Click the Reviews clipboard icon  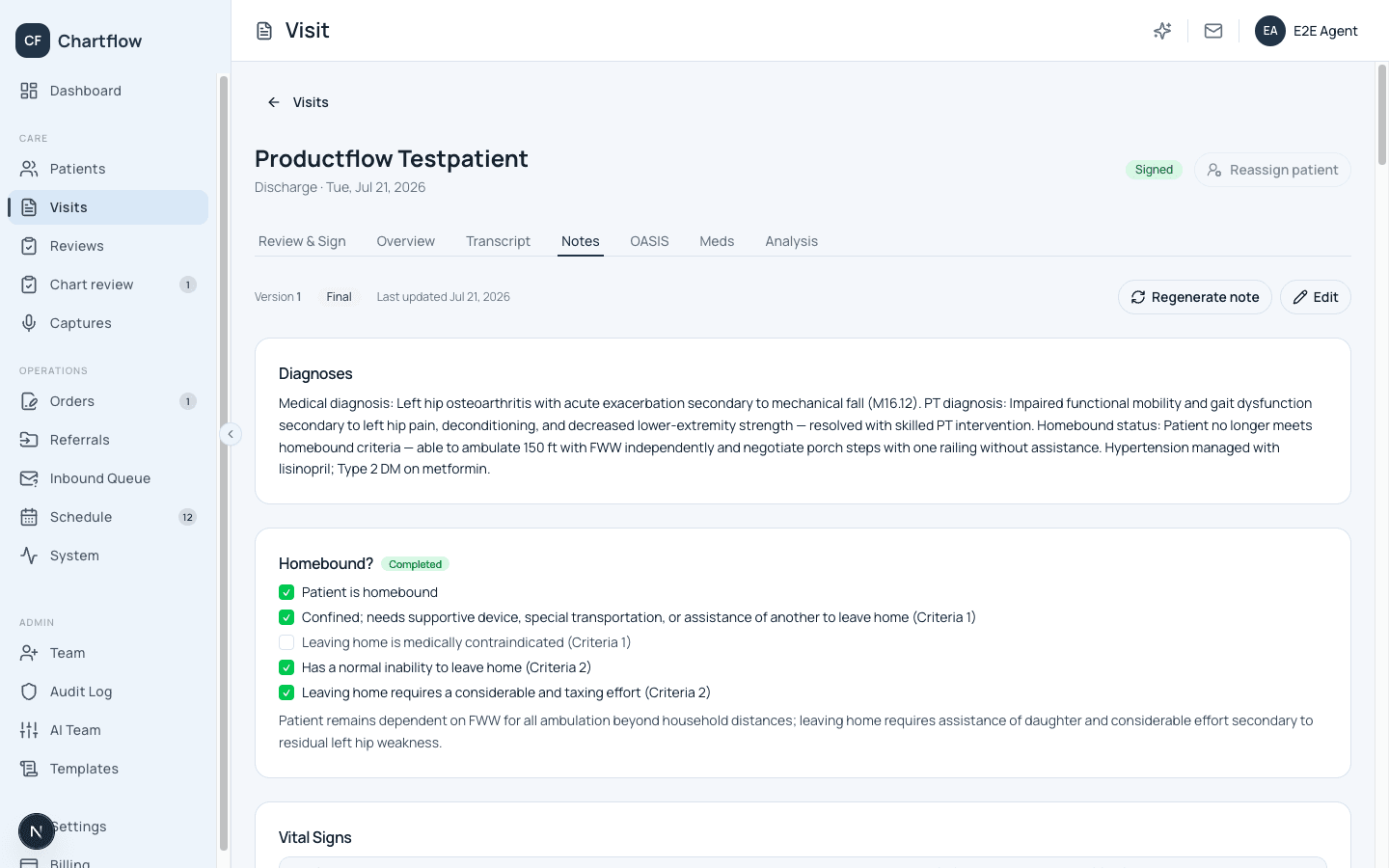(29, 246)
